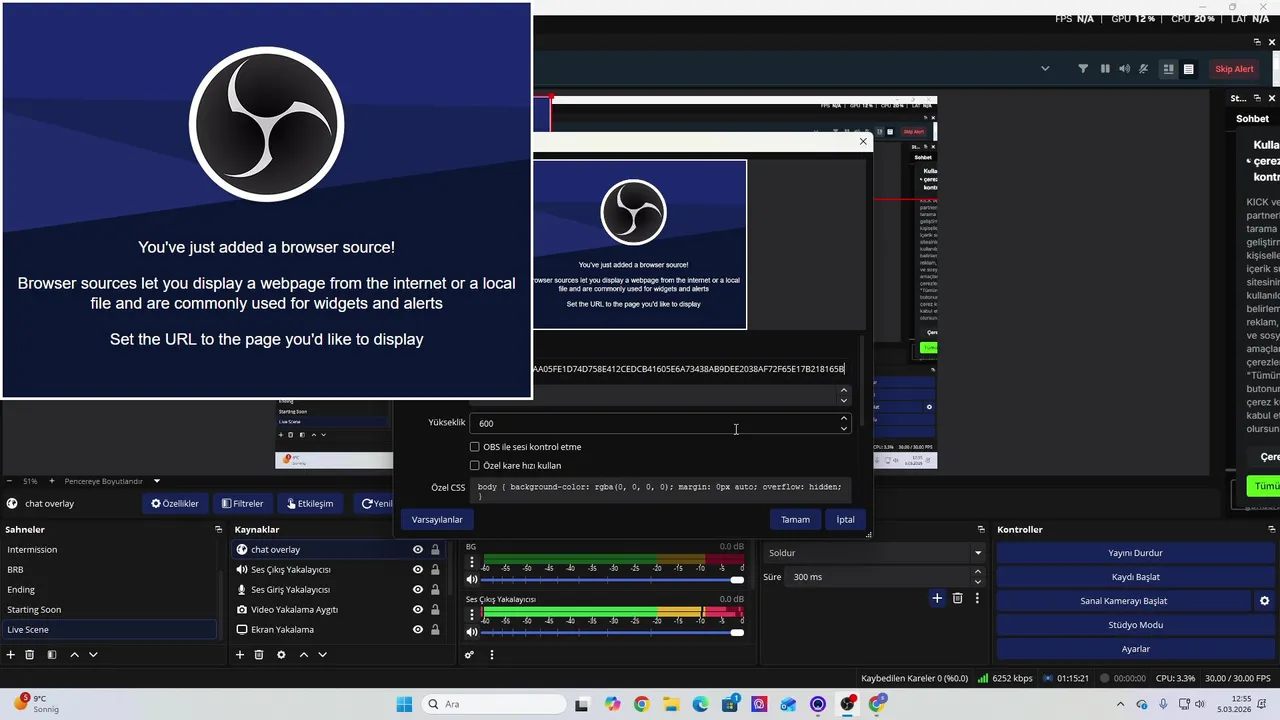Click İptal to cancel the properties dialog
The height and width of the screenshot is (720, 1280).
point(846,520)
